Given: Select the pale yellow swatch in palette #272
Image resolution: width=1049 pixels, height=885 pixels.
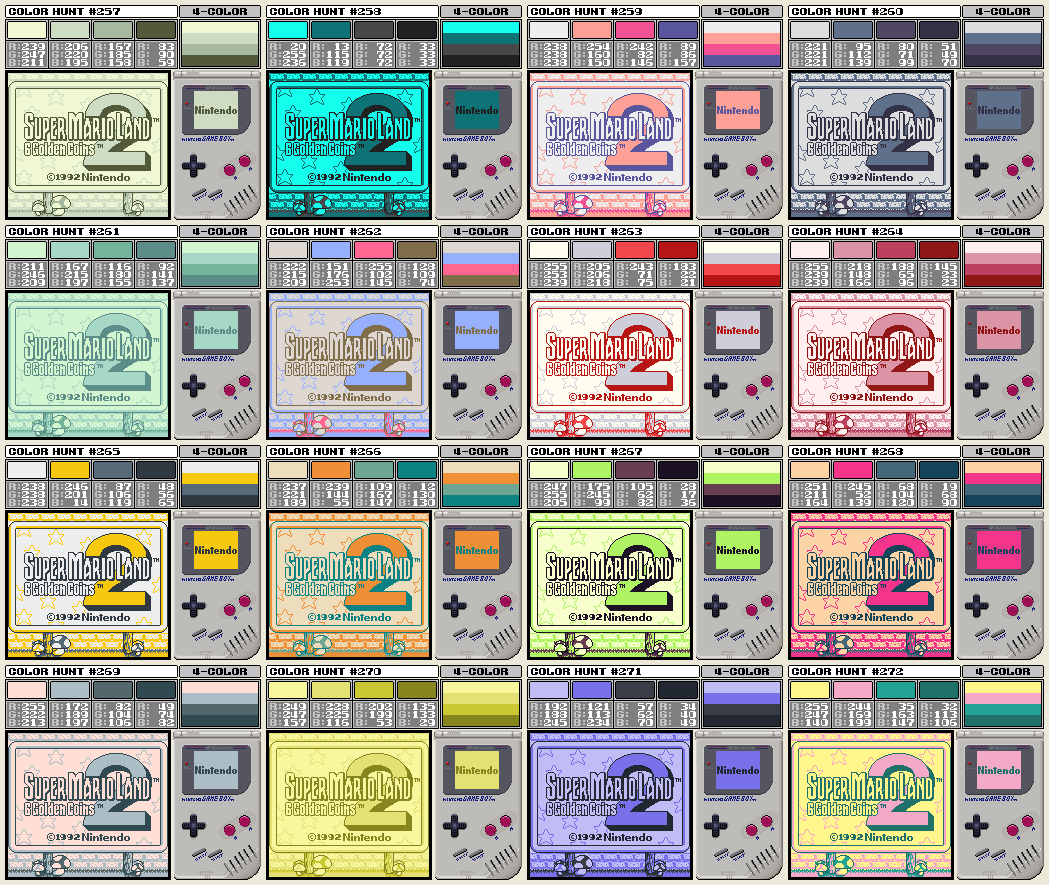Looking at the screenshot, I should (x=809, y=690).
